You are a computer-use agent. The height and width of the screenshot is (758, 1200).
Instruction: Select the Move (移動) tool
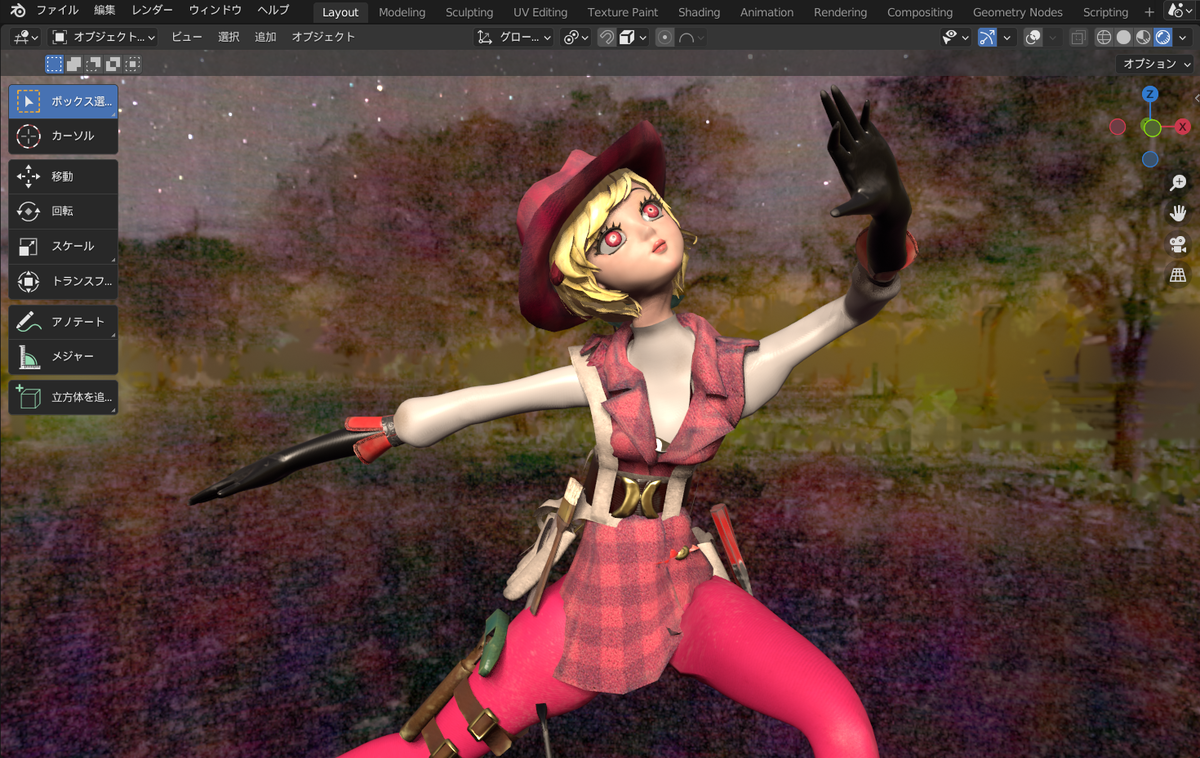pyautogui.click(x=63, y=176)
